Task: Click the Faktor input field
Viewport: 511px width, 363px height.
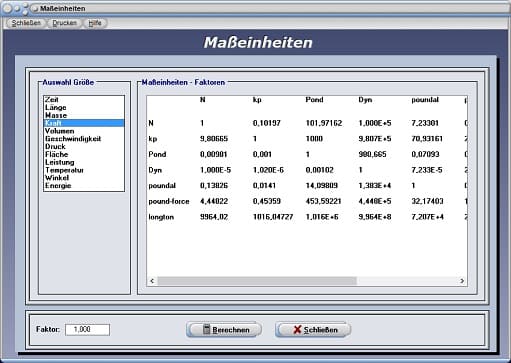Action: [x=87, y=329]
